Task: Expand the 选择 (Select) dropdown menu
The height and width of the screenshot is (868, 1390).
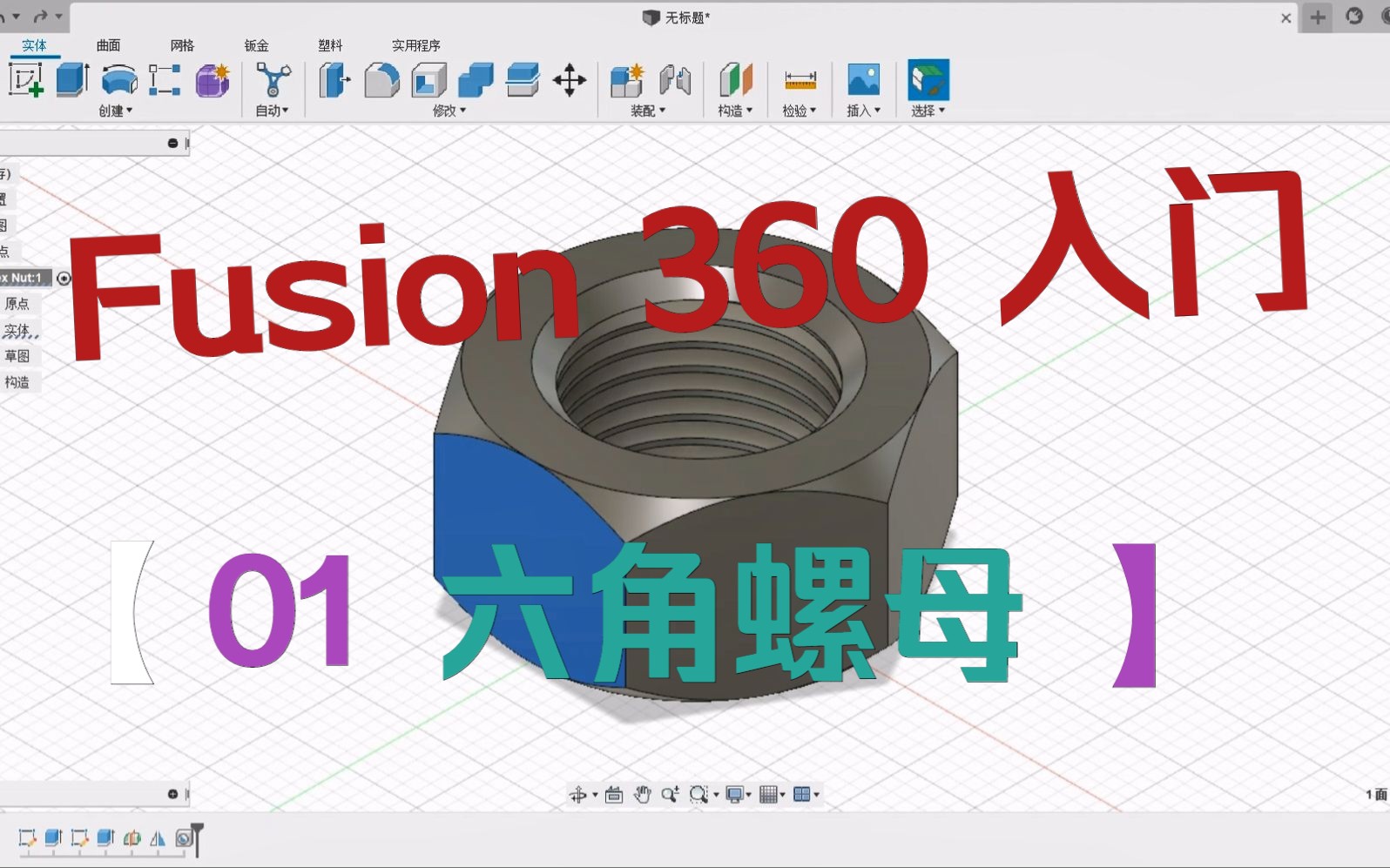Action: click(928, 111)
